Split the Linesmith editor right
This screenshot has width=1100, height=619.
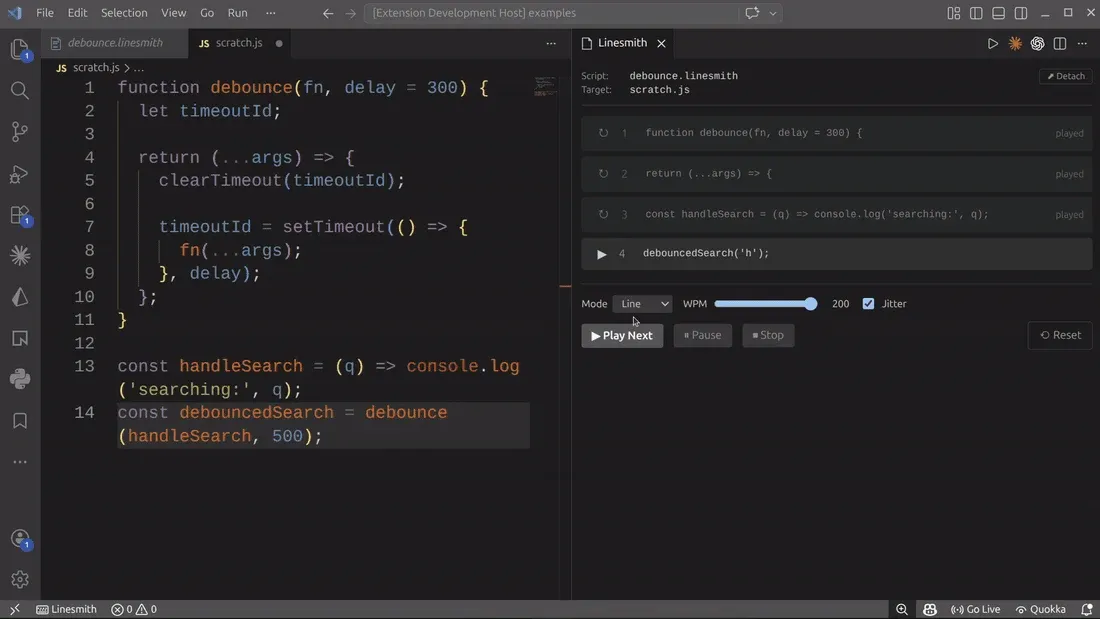[x=1060, y=44]
